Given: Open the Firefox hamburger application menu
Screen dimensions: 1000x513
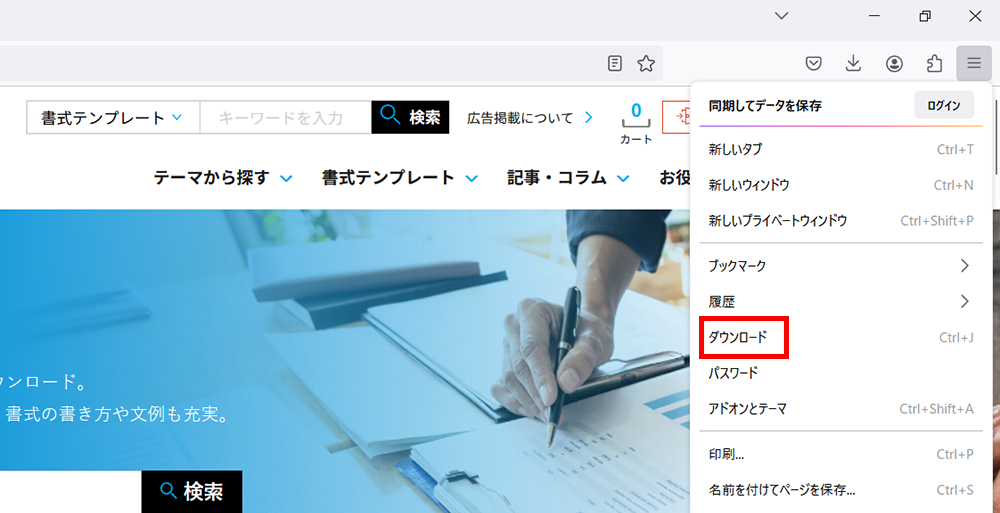Looking at the screenshot, I should (973, 63).
